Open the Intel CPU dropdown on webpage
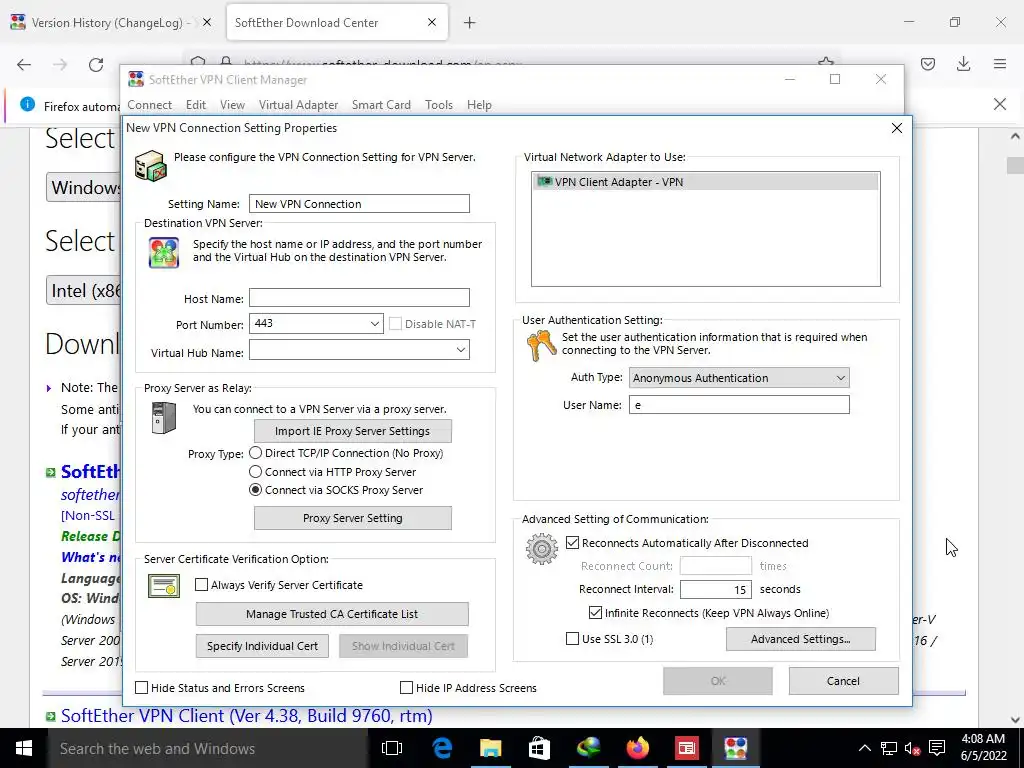Screen dimensions: 1024x768 pos(84,291)
